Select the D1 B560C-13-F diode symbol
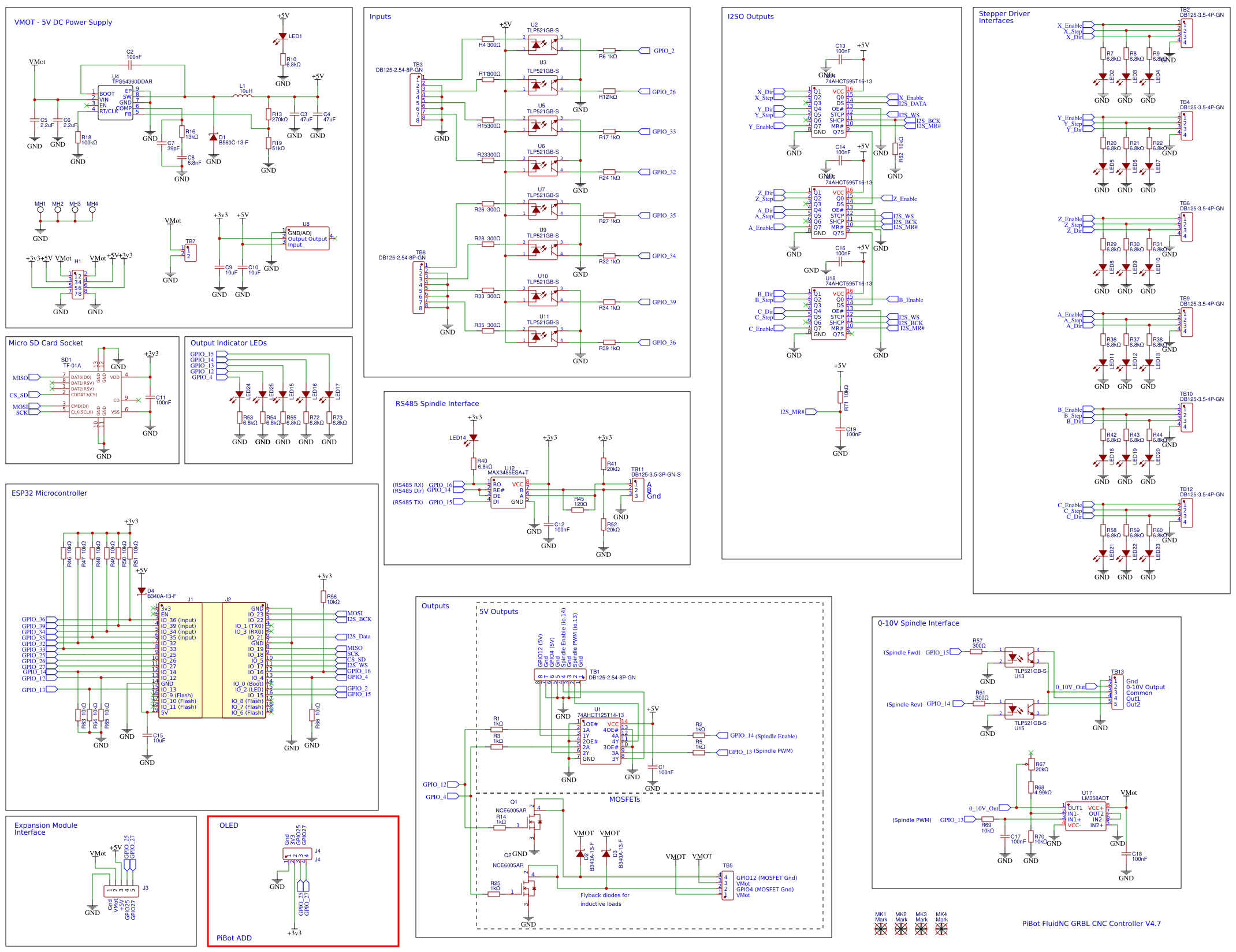 pos(213,137)
